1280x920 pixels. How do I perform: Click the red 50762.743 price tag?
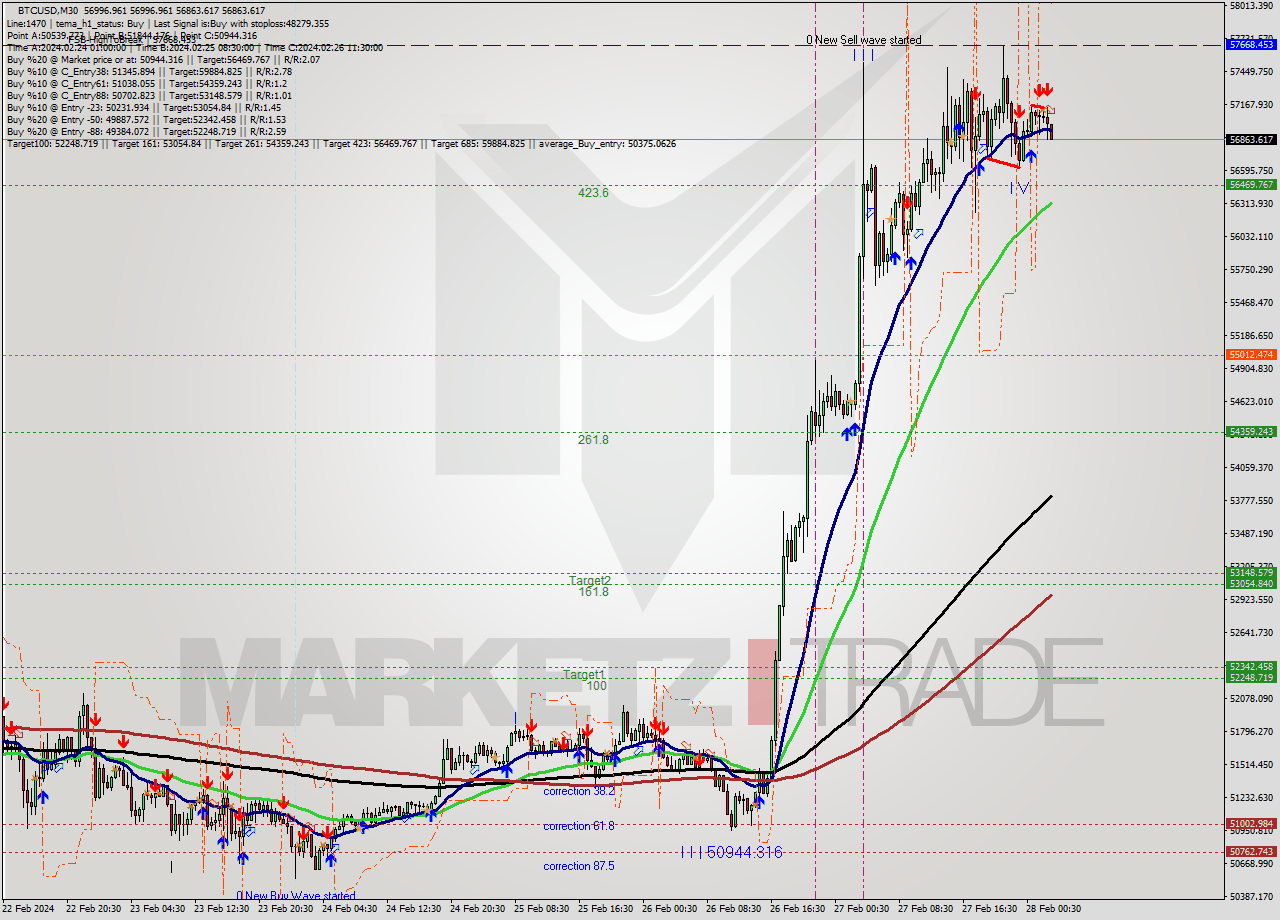1252,851
